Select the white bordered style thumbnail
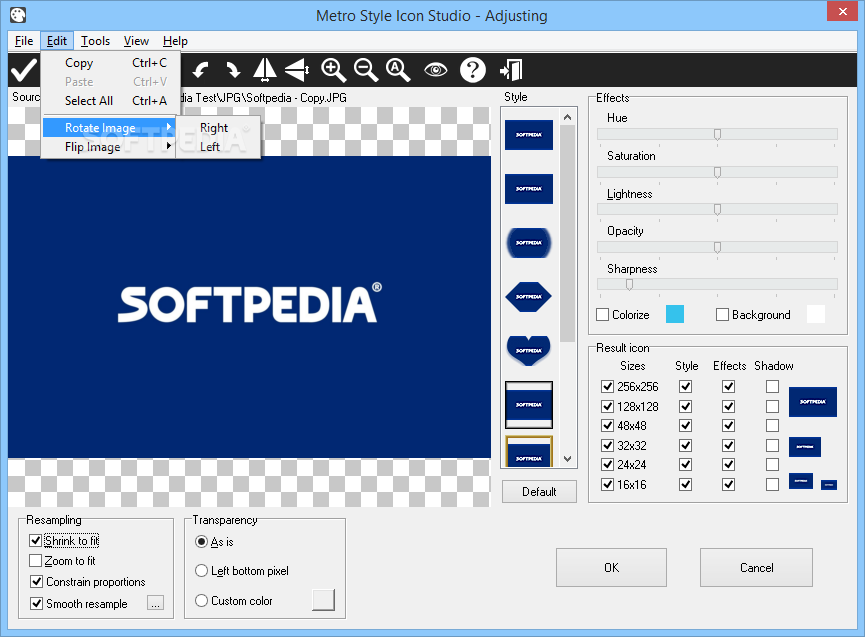Screen dimensions: 865x637 pyautogui.click(x=528, y=405)
